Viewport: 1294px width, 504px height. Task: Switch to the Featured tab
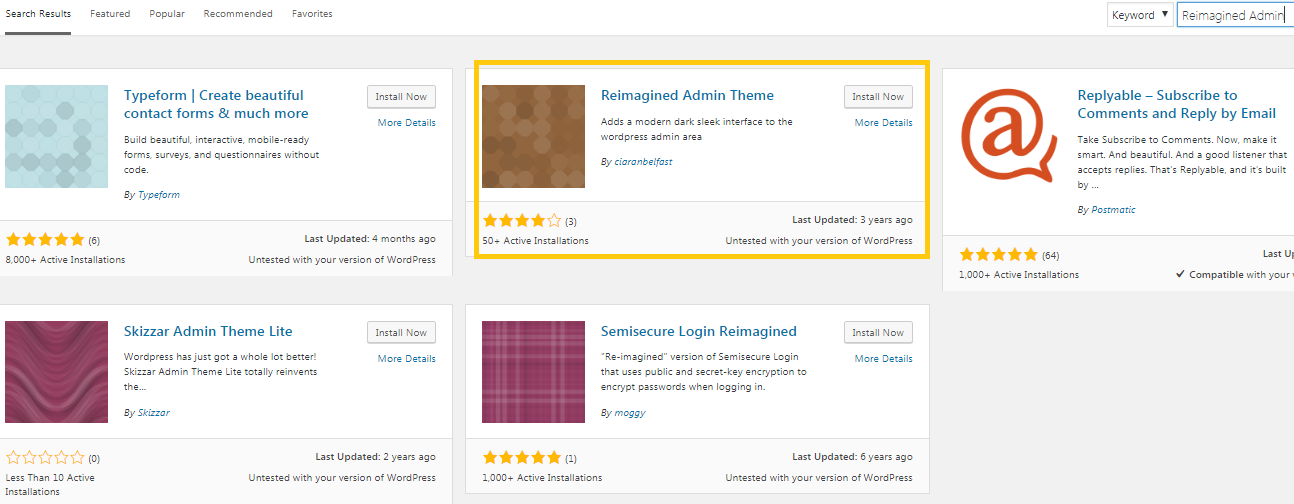(x=110, y=14)
